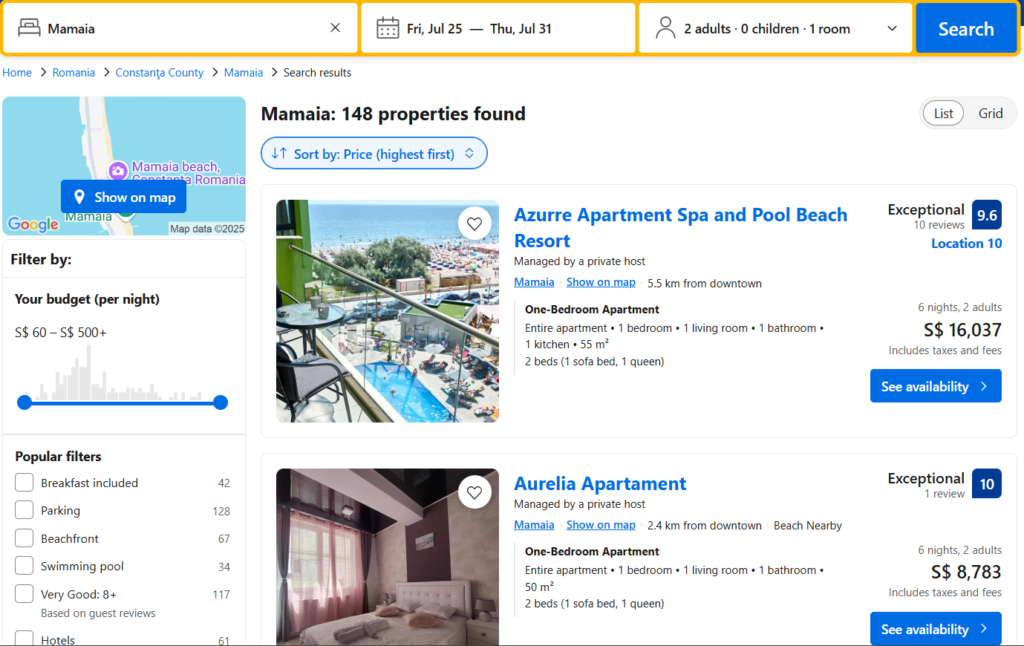Click the calendar icon for dates
Viewport: 1024px width, 646px height.
(x=388, y=28)
